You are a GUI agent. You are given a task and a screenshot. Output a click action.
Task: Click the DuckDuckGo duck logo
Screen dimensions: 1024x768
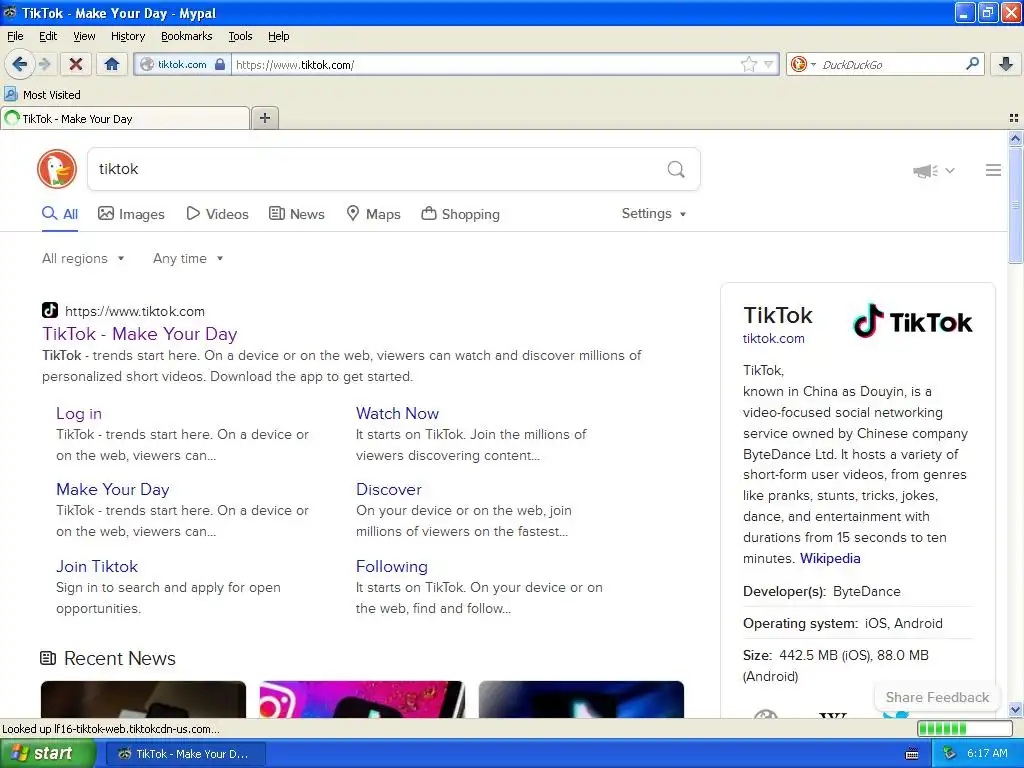point(57,169)
